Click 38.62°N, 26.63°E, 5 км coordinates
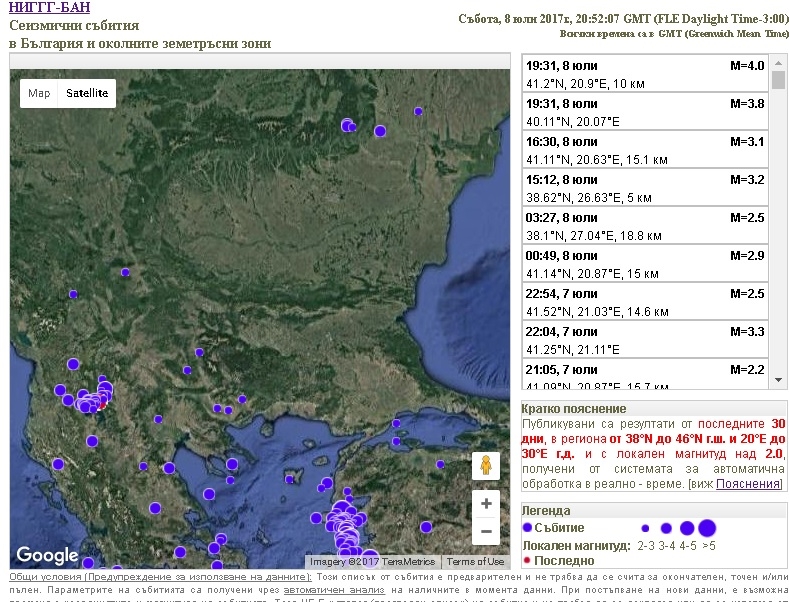This screenshot has width=789, height=602. tap(589, 197)
